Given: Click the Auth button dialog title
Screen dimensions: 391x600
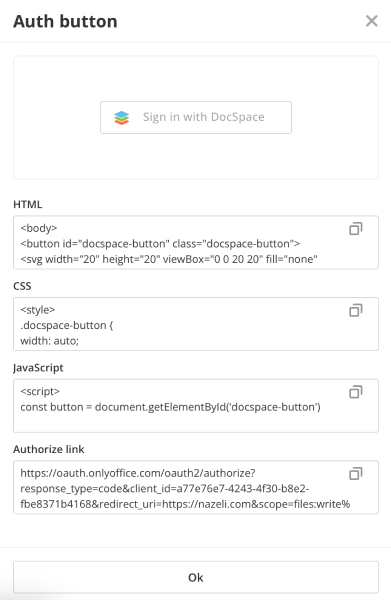Looking at the screenshot, I should [x=65, y=21].
